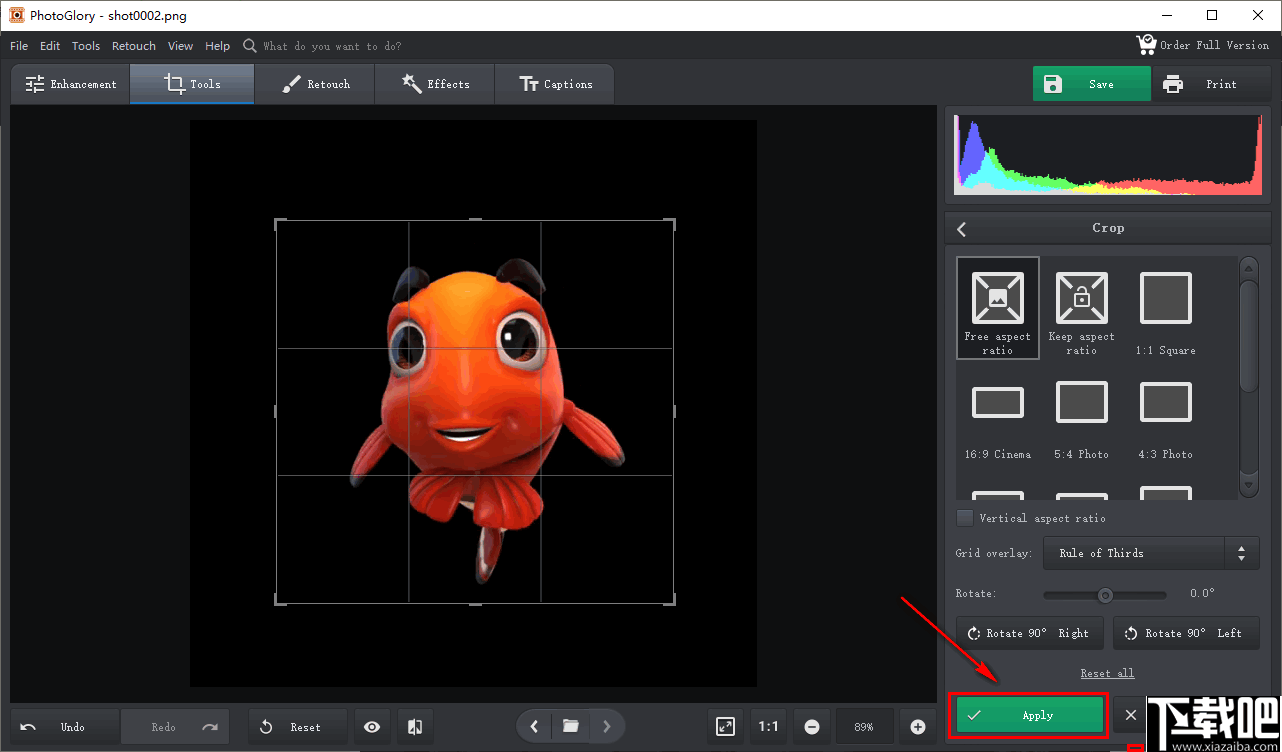
Task: Toggle the eye preview original button
Action: tap(372, 727)
